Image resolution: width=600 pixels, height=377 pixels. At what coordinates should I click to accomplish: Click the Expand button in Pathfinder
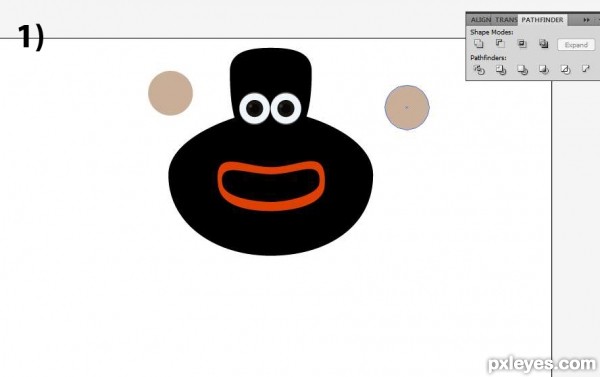coord(576,45)
